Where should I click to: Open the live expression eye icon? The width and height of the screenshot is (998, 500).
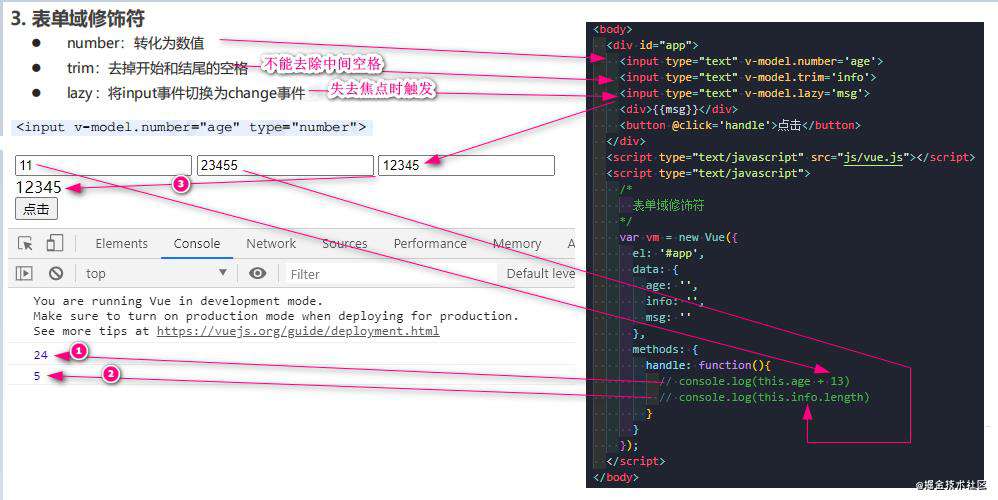(x=258, y=274)
